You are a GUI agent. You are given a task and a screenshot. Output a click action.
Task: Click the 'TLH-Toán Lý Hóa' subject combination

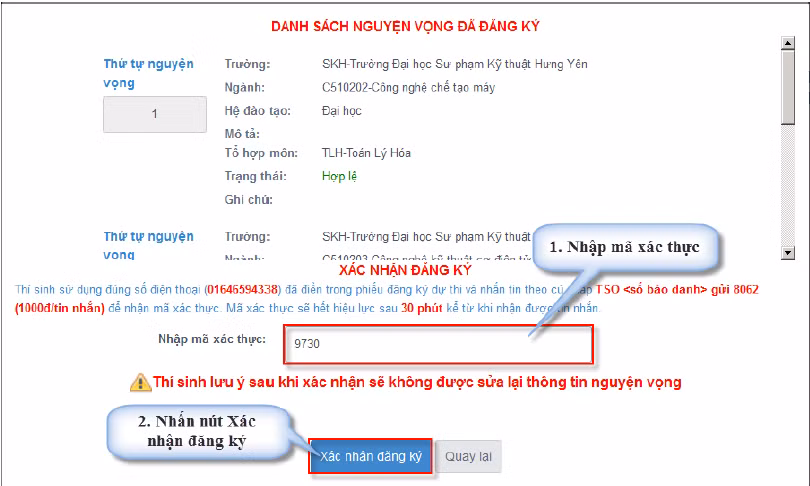[x=366, y=153]
